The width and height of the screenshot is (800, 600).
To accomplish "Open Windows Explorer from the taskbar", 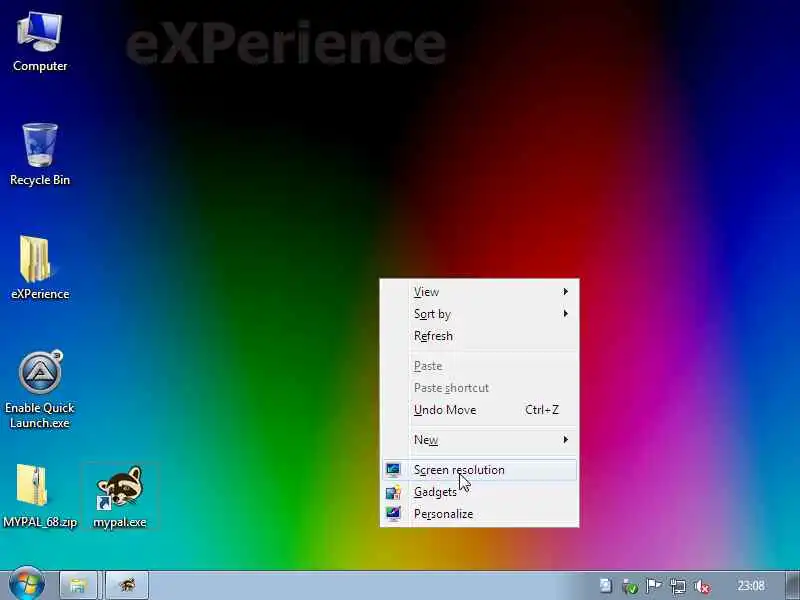I will point(78,585).
